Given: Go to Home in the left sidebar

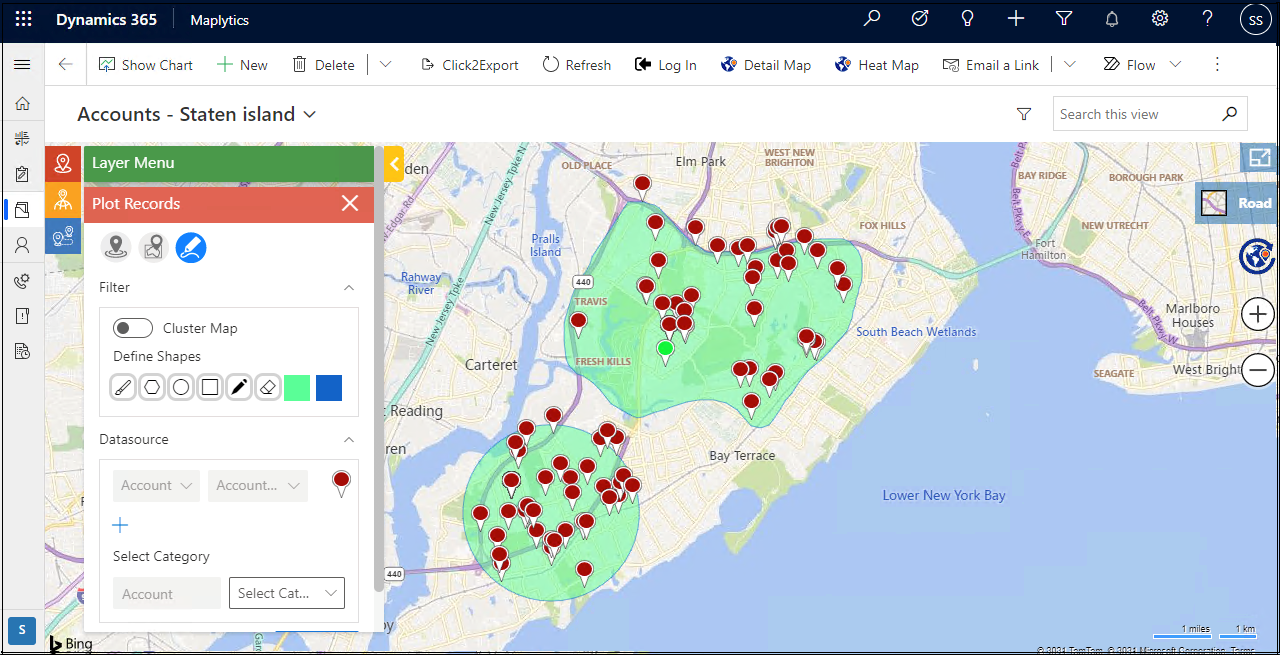Looking at the screenshot, I should click(x=22, y=103).
